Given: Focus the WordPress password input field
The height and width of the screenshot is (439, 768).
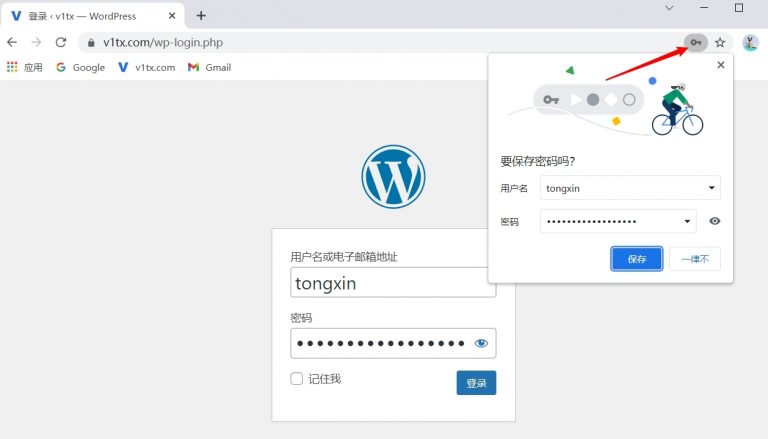Looking at the screenshot, I should 393,343.
